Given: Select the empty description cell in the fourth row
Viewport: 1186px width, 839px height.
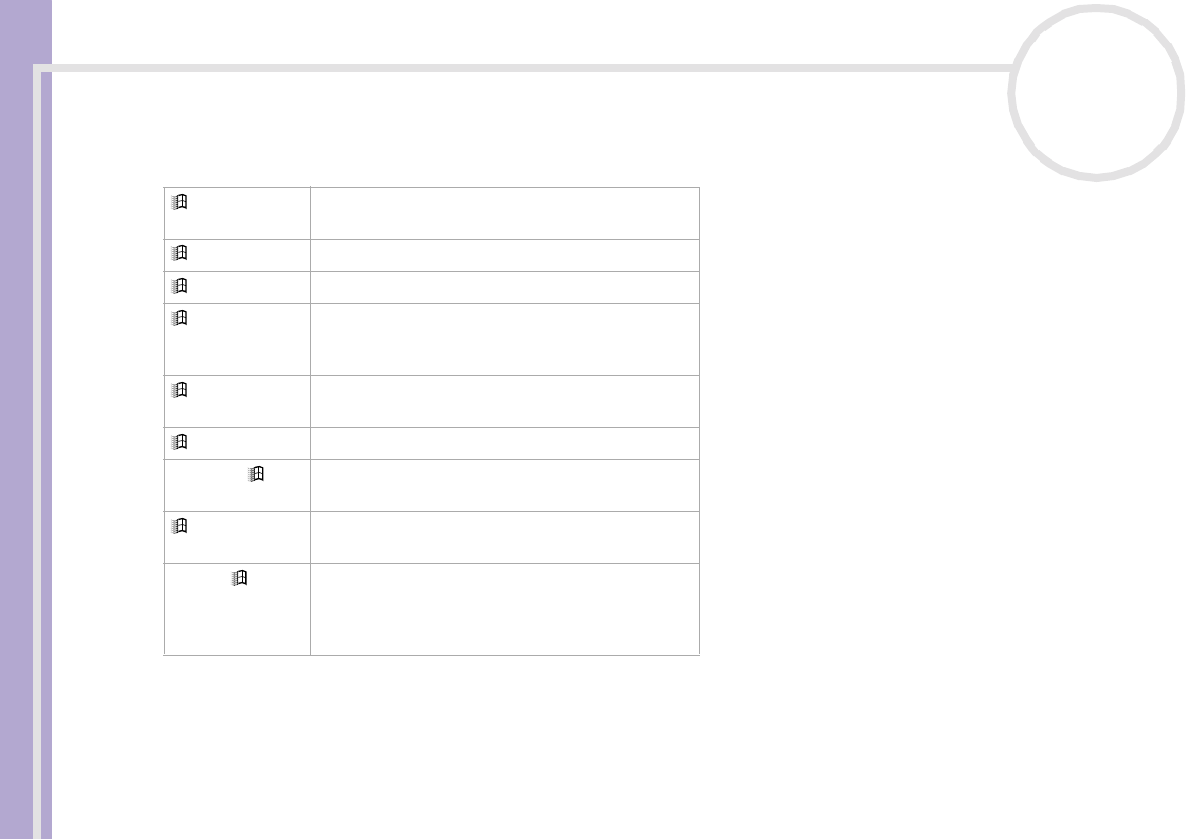Looking at the screenshot, I should (x=504, y=339).
